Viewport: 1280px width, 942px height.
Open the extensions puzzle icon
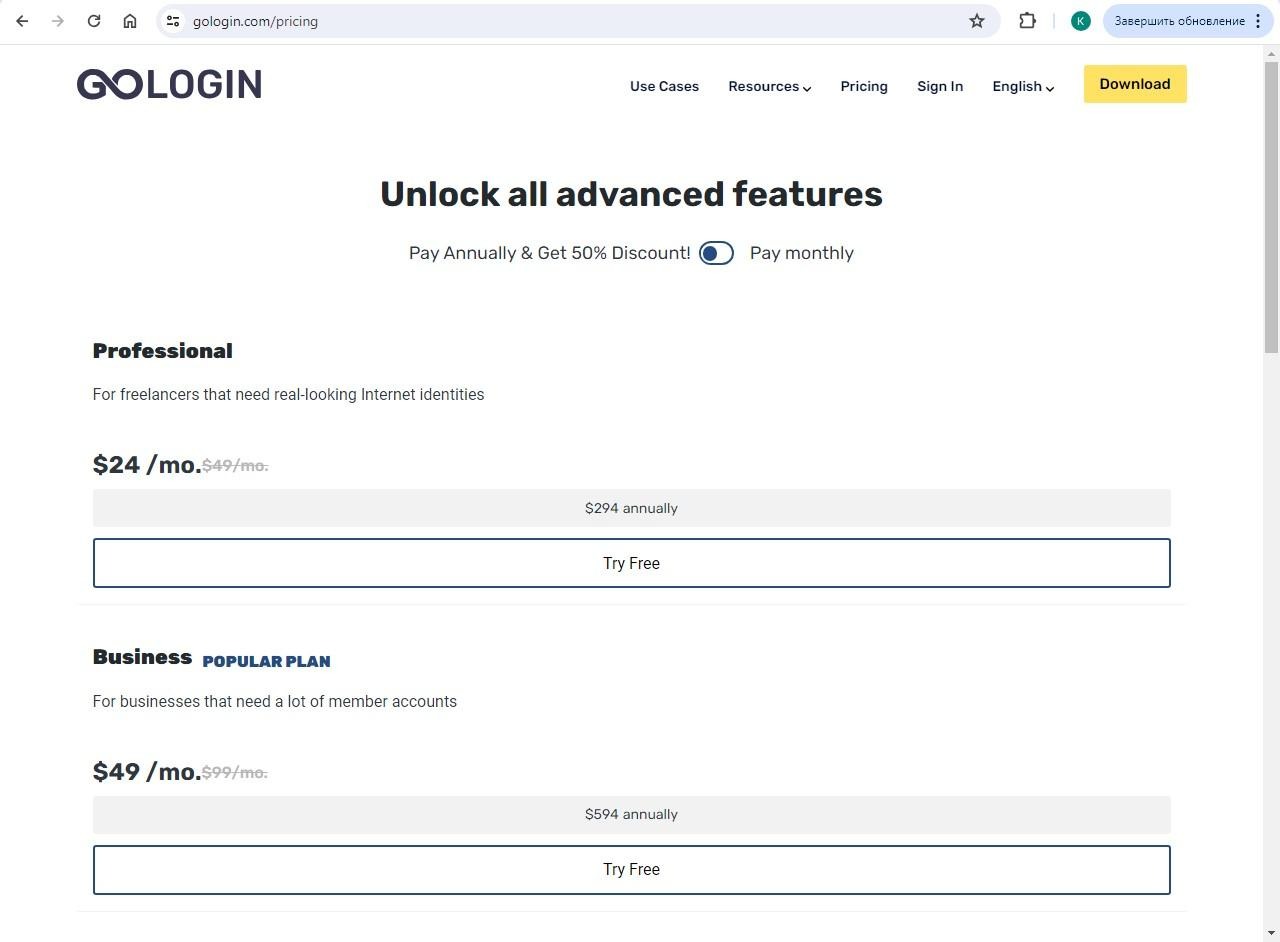(x=1027, y=21)
